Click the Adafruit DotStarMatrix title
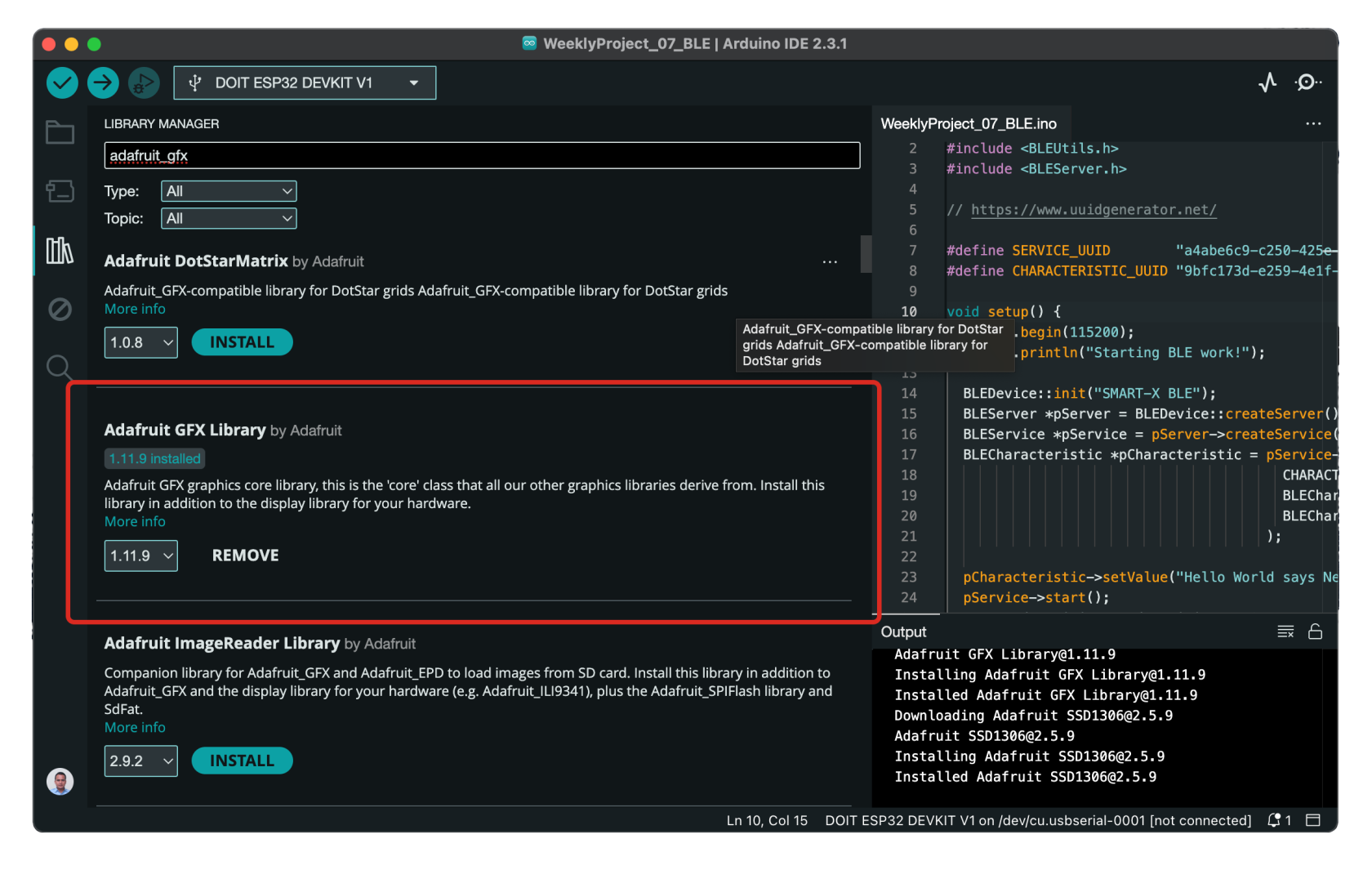 pyautogui.click(x=196, y=261)
